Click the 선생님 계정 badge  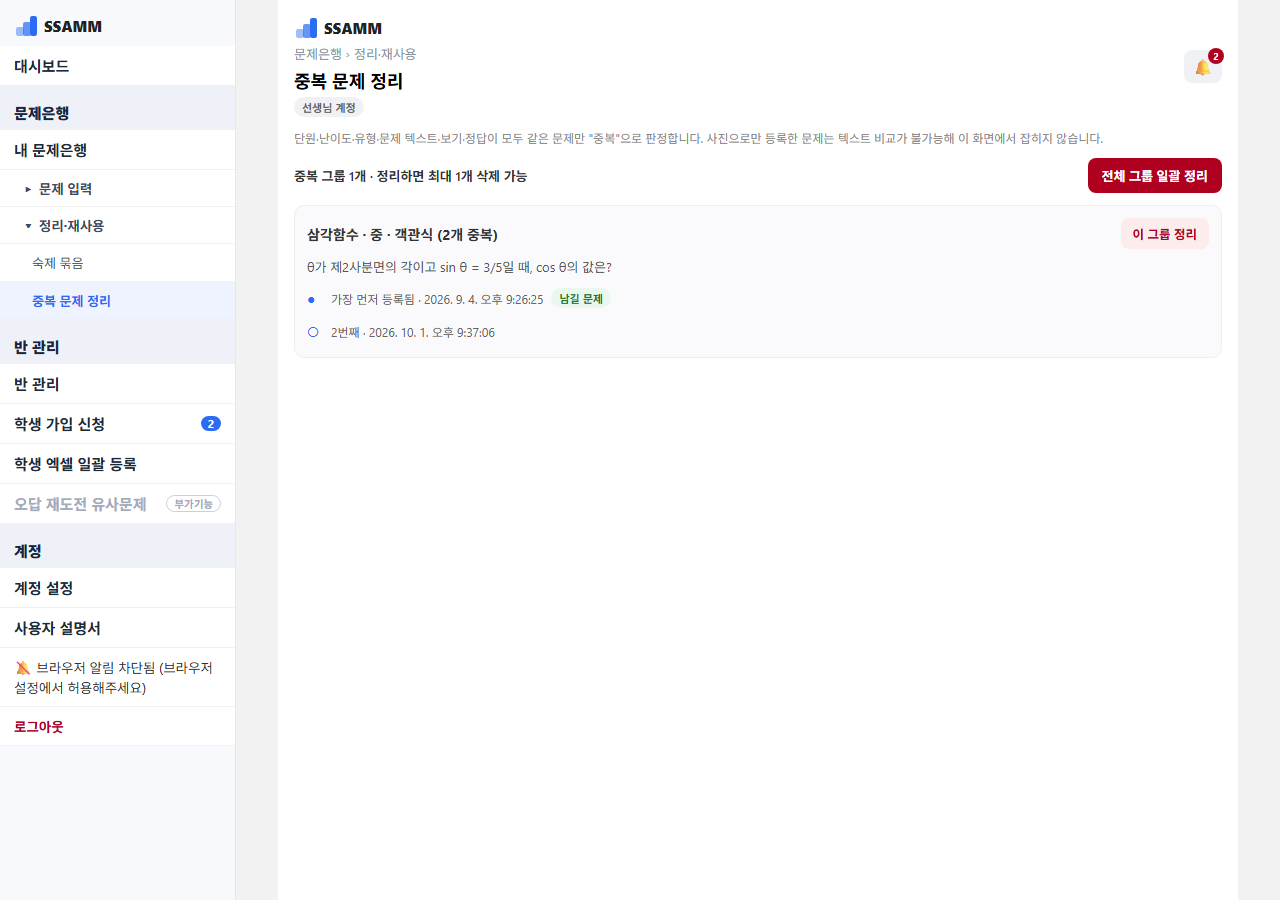pyautogui.click(x=329, y=107)
